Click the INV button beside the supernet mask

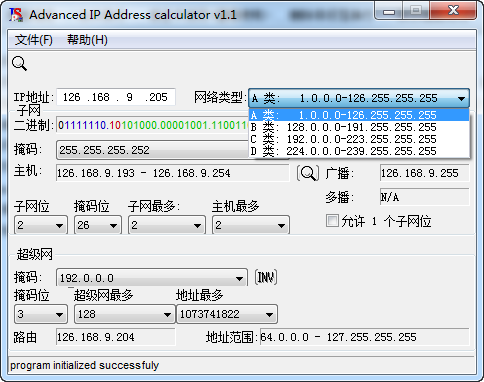click(x=266, y=277)
